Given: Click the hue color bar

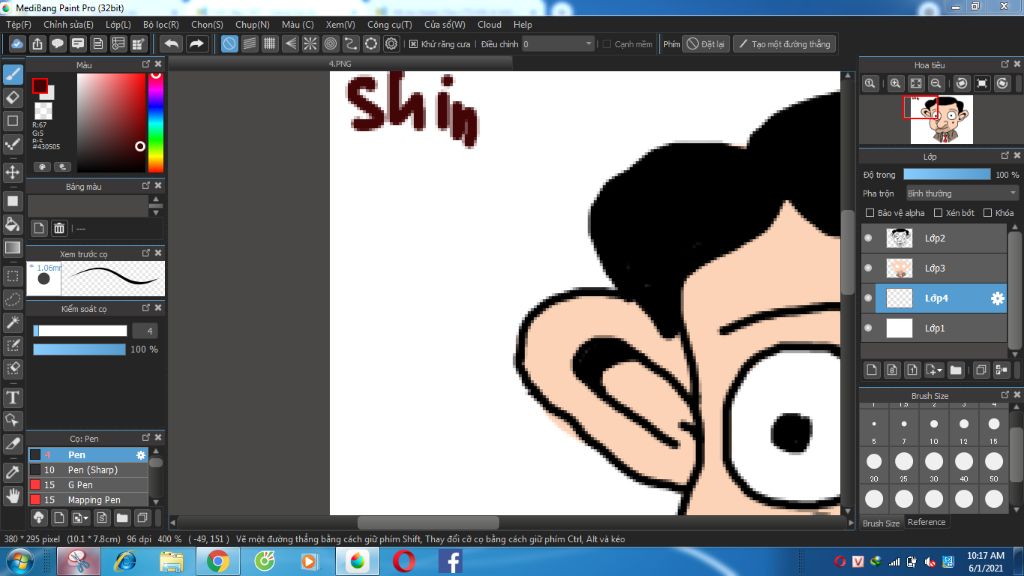Looking at the screenshot, I should (x=155, y=123).
